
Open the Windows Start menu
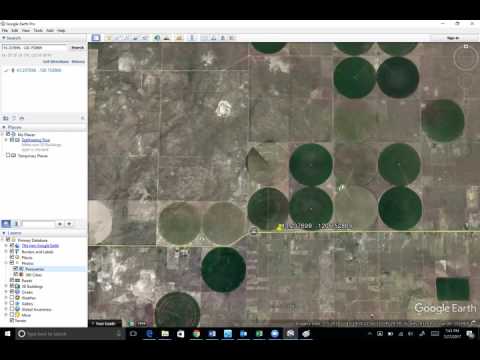pos(7,333)
